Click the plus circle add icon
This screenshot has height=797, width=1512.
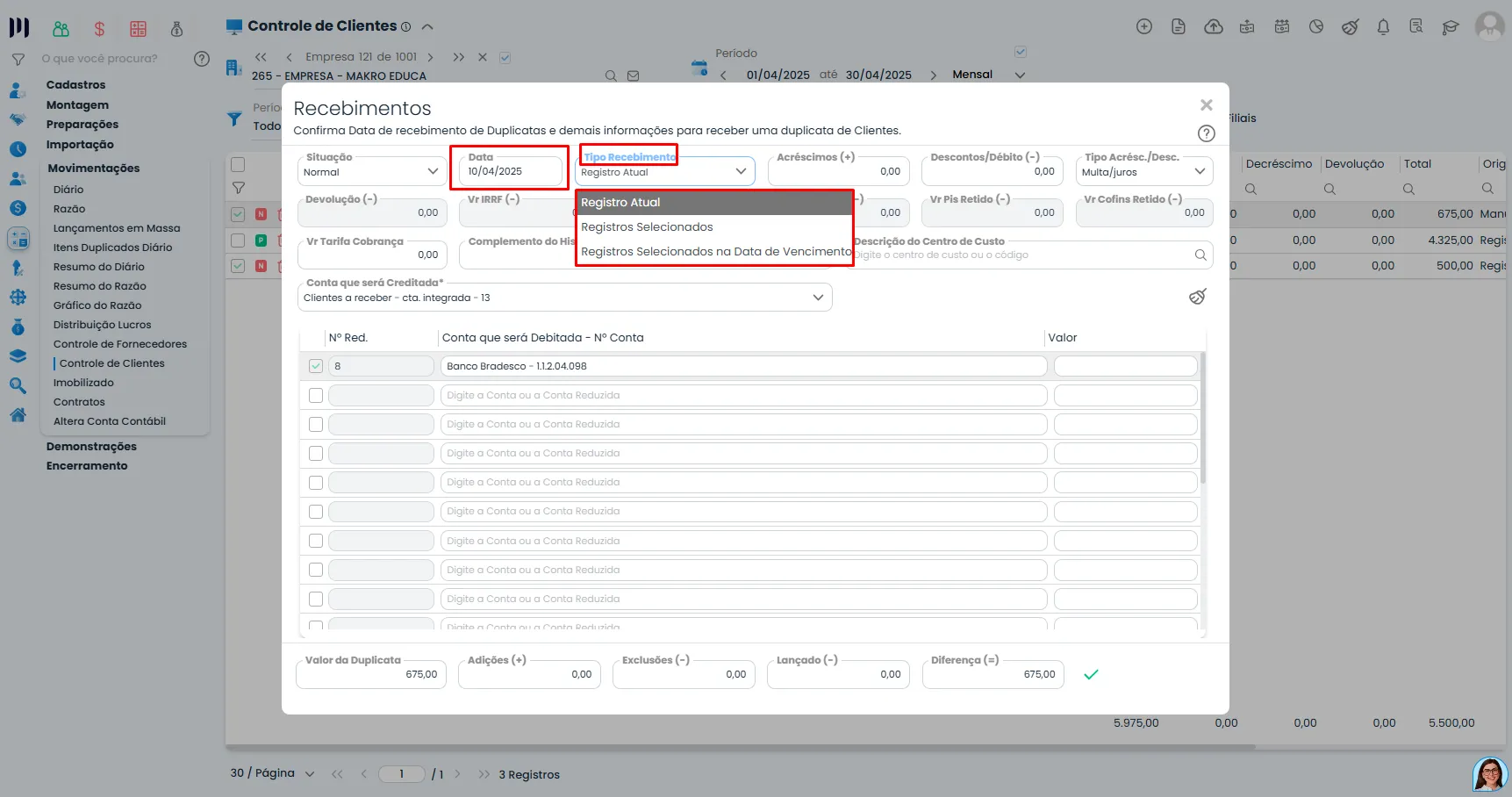(x=1144, y=27)
